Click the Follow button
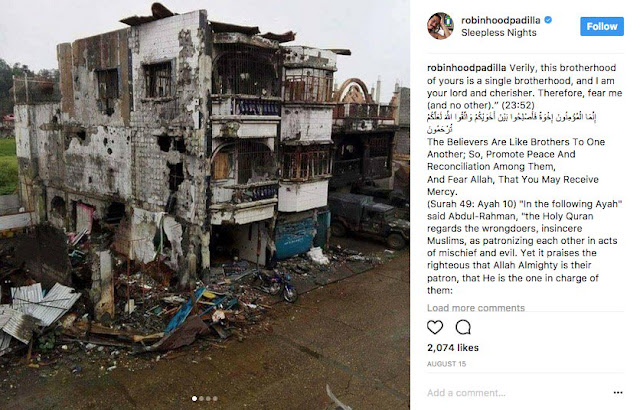This screenshot has height=410, width=640. [602, 27]
